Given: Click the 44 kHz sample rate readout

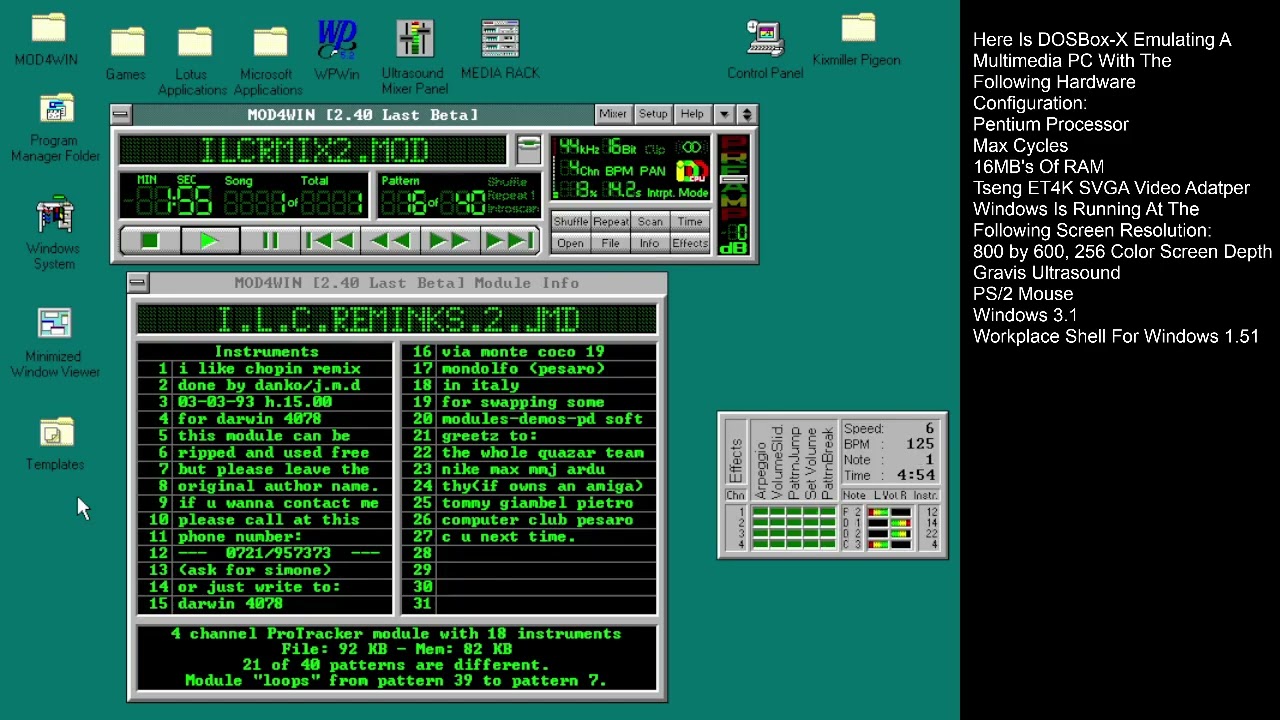Looking at the screenshot, I should 579,148.
